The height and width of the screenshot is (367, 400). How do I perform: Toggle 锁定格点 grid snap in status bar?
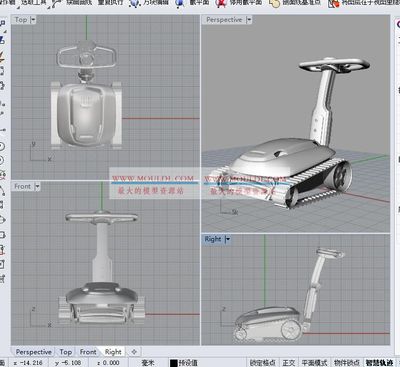262,363
